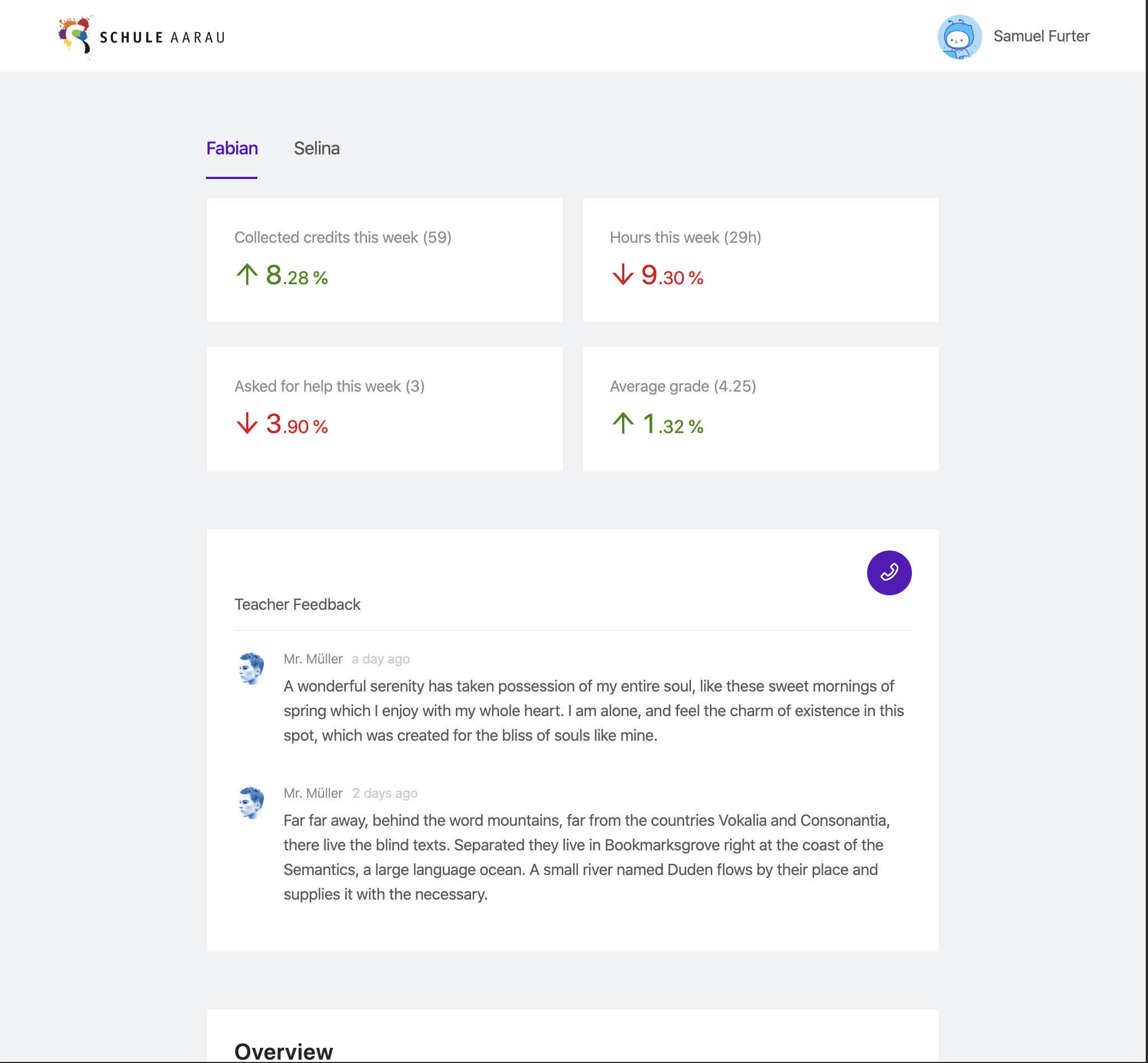
Task: Click the Average grade (4.25) card
Action: point(760,408)
